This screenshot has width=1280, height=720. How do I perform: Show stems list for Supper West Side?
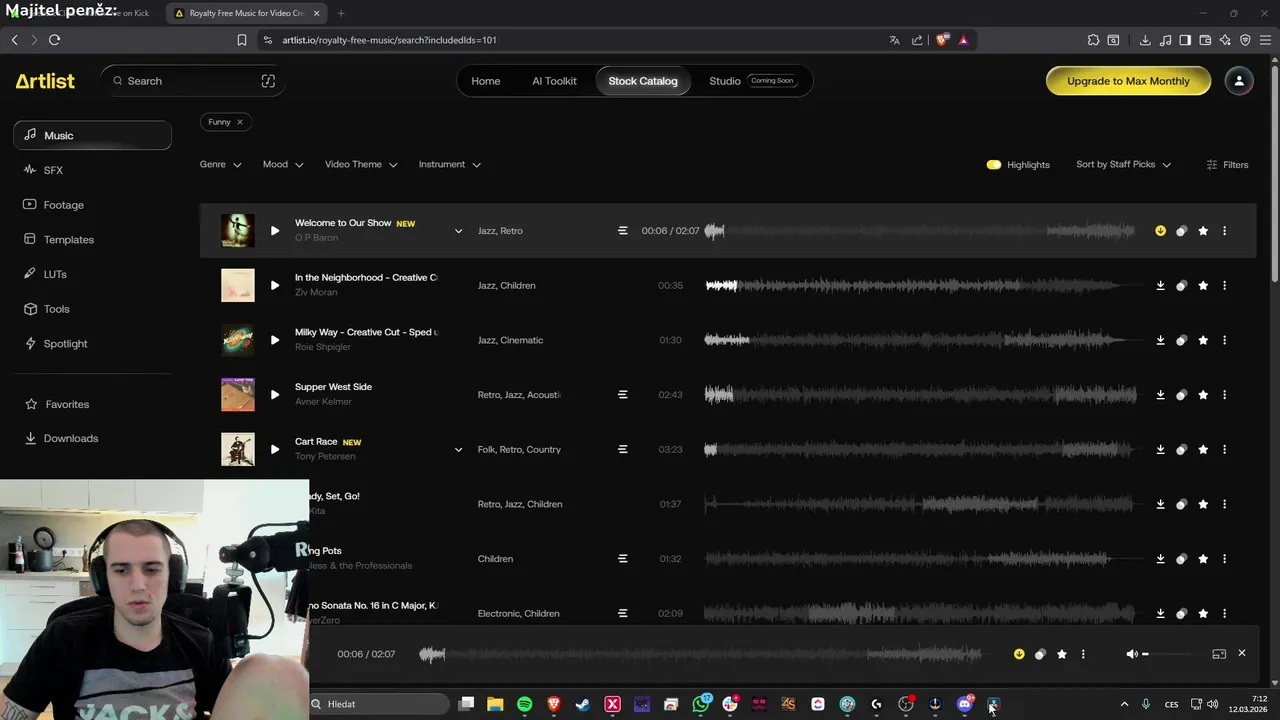click(622, 395)
